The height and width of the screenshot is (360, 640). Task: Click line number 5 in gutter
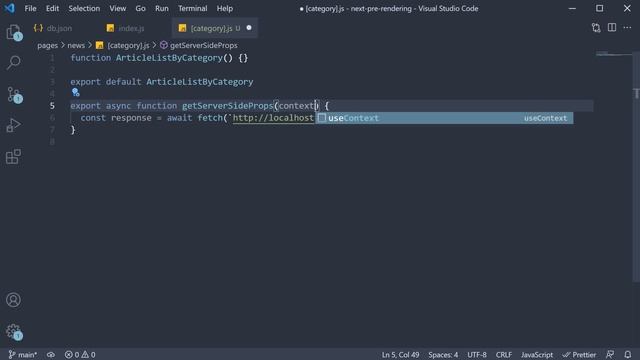click(52, 106)
